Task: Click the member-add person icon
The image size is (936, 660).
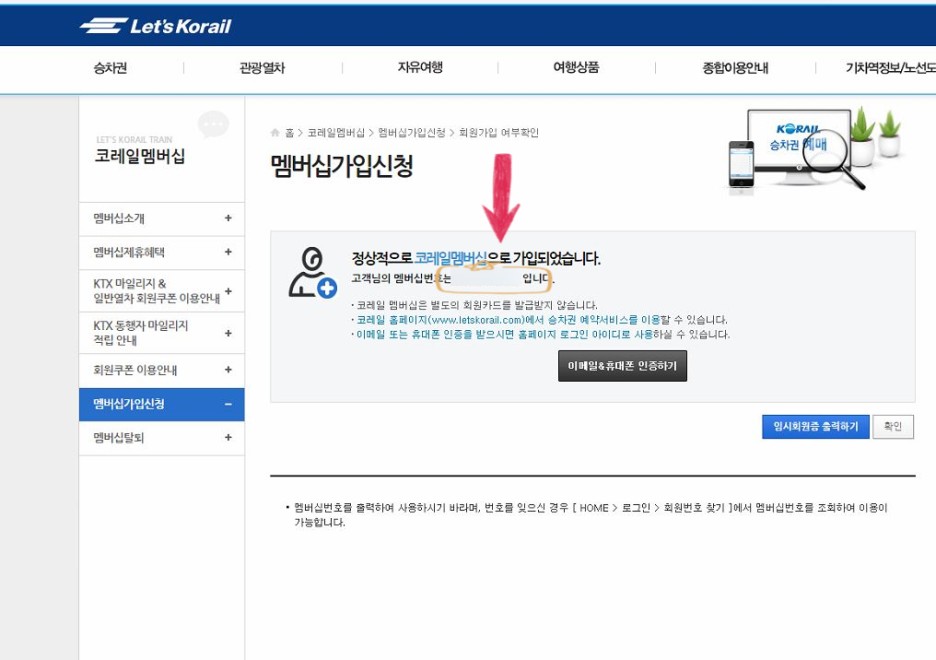Action: pos(312,273)
